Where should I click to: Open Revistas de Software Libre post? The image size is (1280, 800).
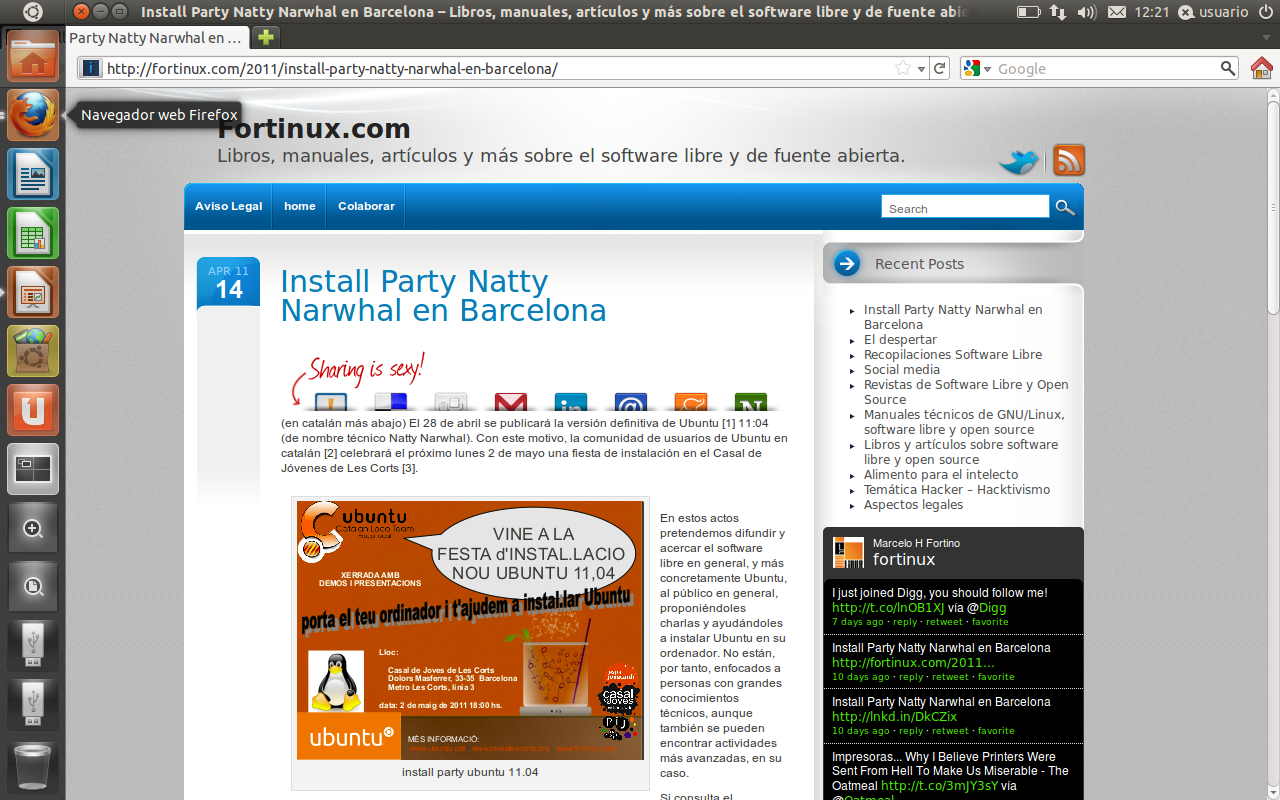[x=966, y=392]
